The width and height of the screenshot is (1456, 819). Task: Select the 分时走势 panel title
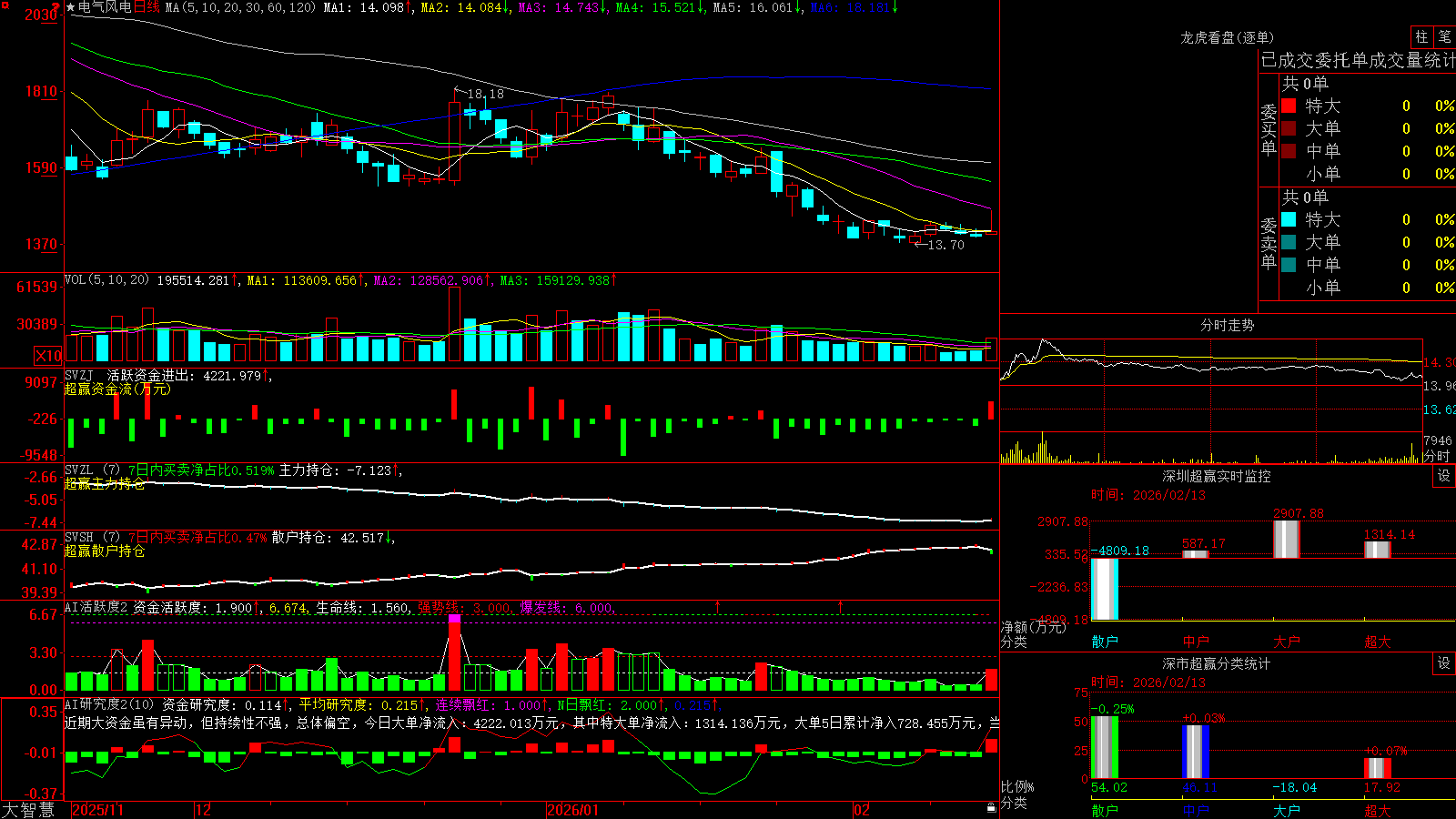tap(1227, 325)
